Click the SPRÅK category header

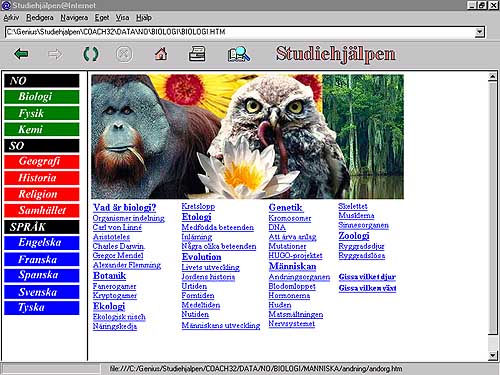coord(42,227)
